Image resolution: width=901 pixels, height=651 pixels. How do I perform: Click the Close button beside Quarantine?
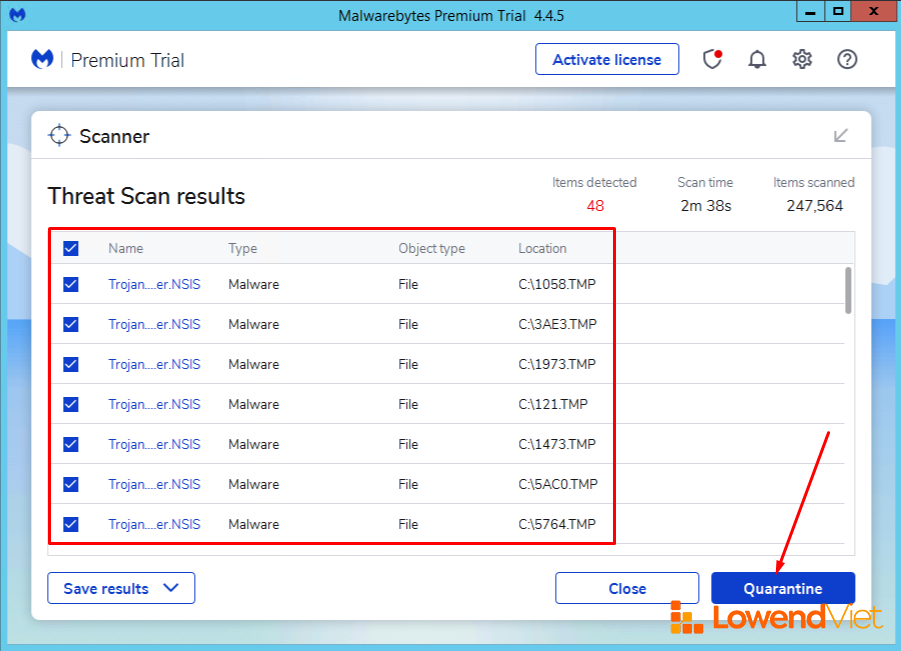(627, 589)
